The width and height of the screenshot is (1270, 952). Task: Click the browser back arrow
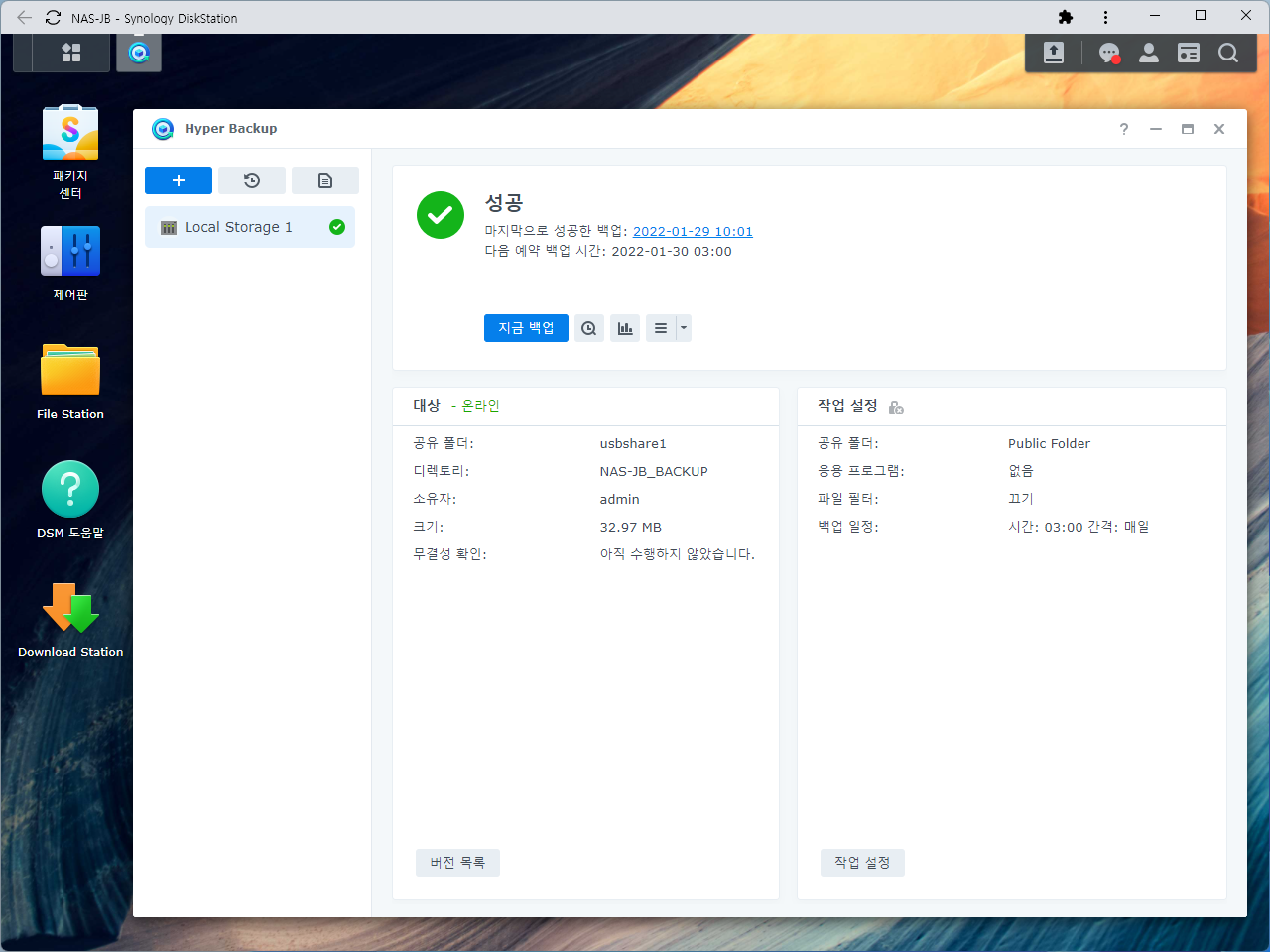tap(25, 17)
